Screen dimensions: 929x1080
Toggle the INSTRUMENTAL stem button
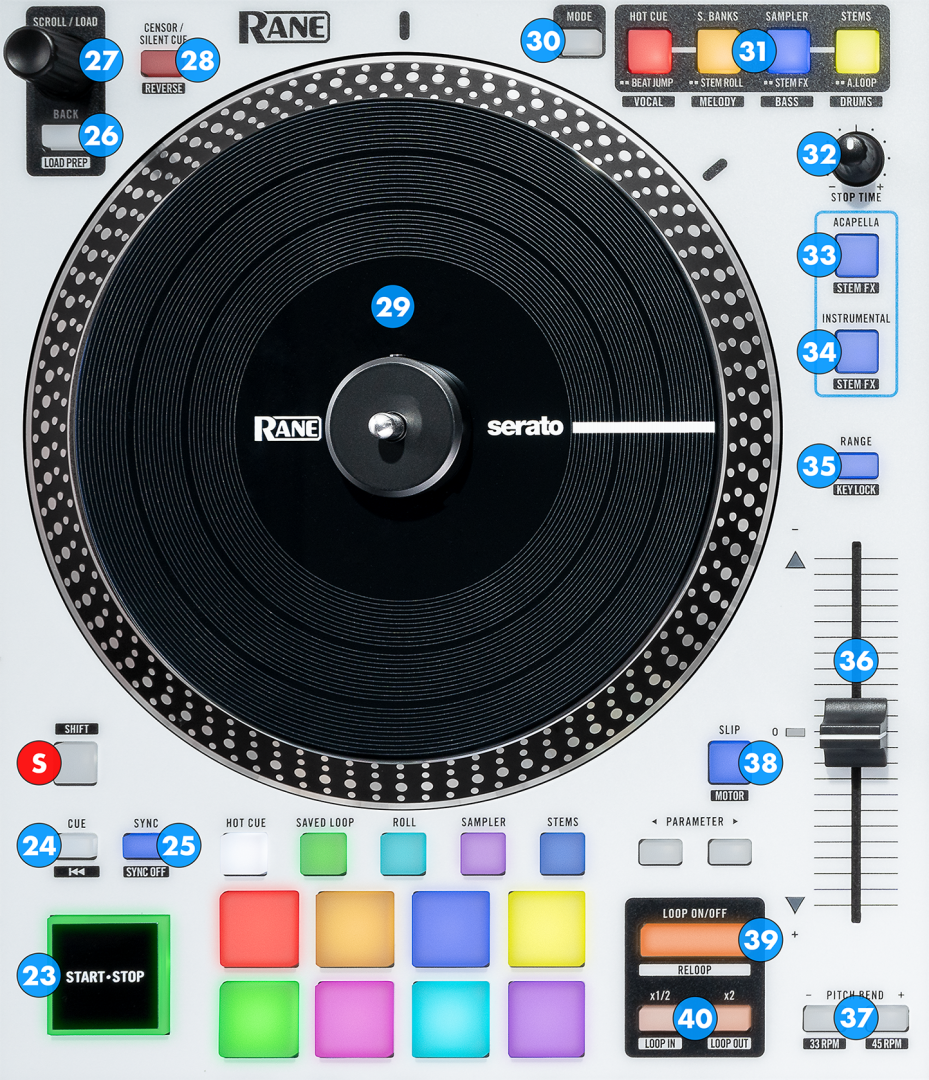click(x=857, y=351)
